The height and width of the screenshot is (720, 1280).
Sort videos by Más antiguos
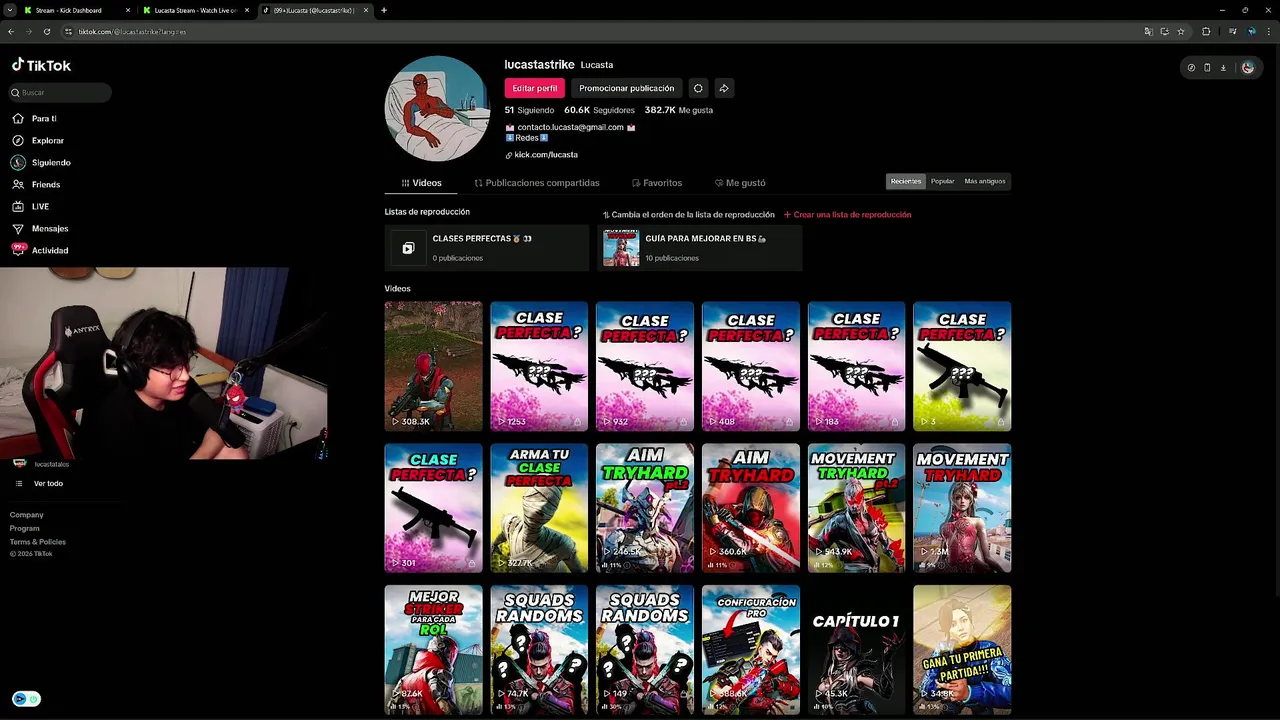pyautogui.click(x=985, y=181)
